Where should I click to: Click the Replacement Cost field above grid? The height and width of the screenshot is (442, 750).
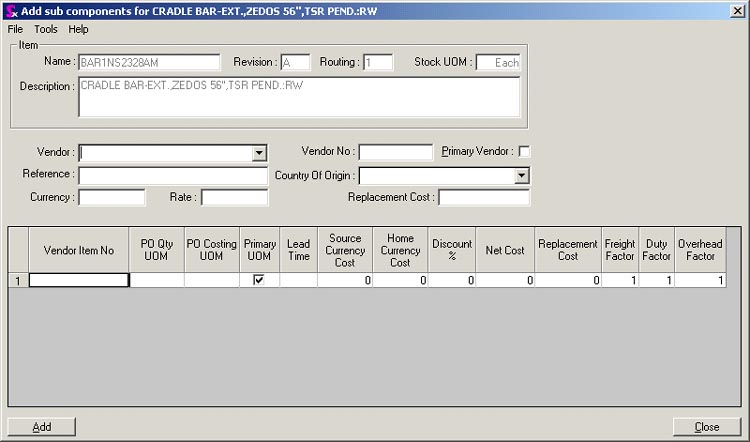pos(483,198)
